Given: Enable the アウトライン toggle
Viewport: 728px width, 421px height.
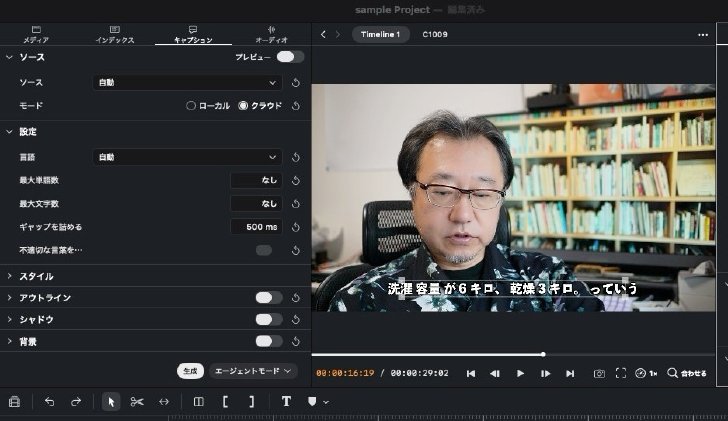Looking at the screenshot, I should 269,298.
